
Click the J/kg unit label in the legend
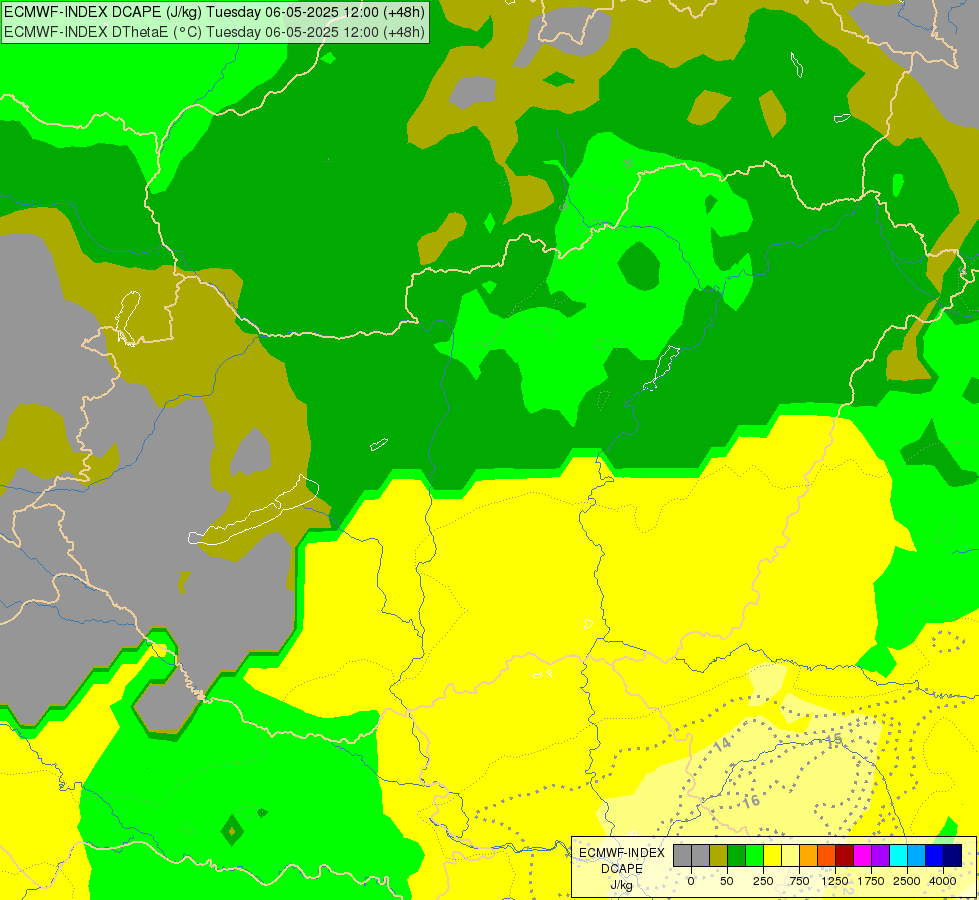click(621, 885)
